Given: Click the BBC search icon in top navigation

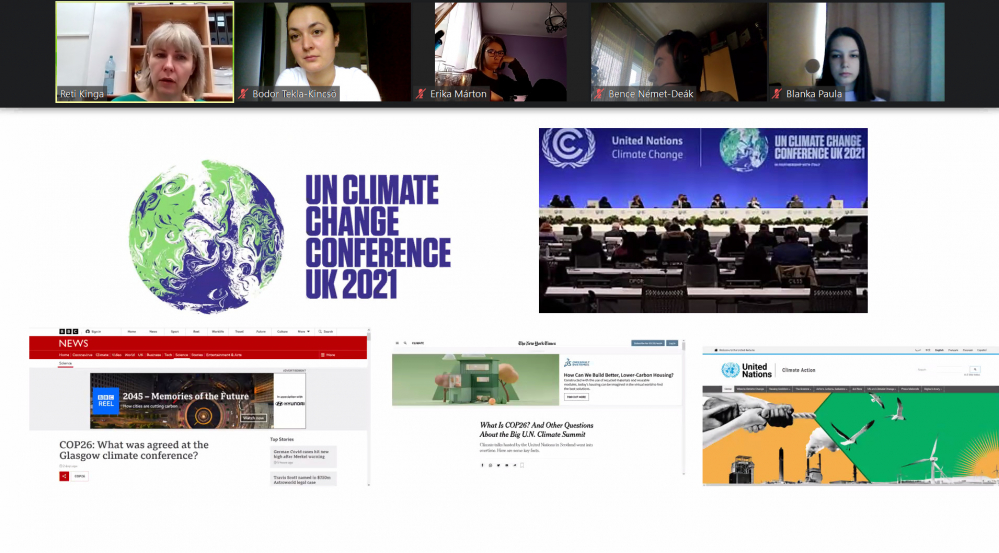Looking at the screenshot, I should coord(320,331).
